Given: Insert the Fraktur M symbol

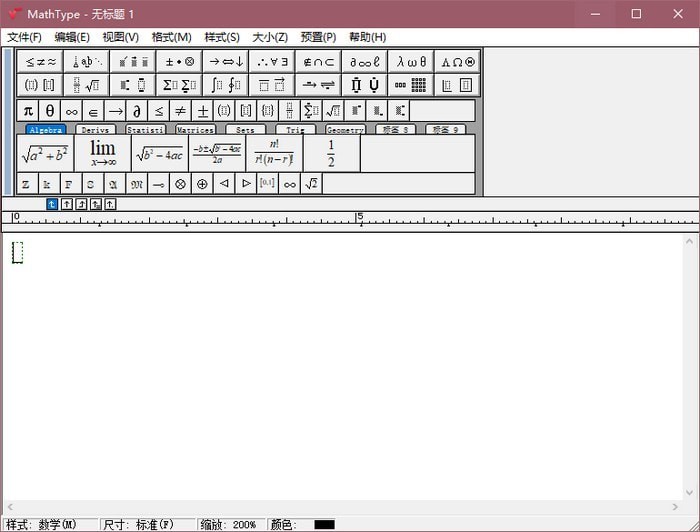Looking at the screenshot, I should click(136, 184).
